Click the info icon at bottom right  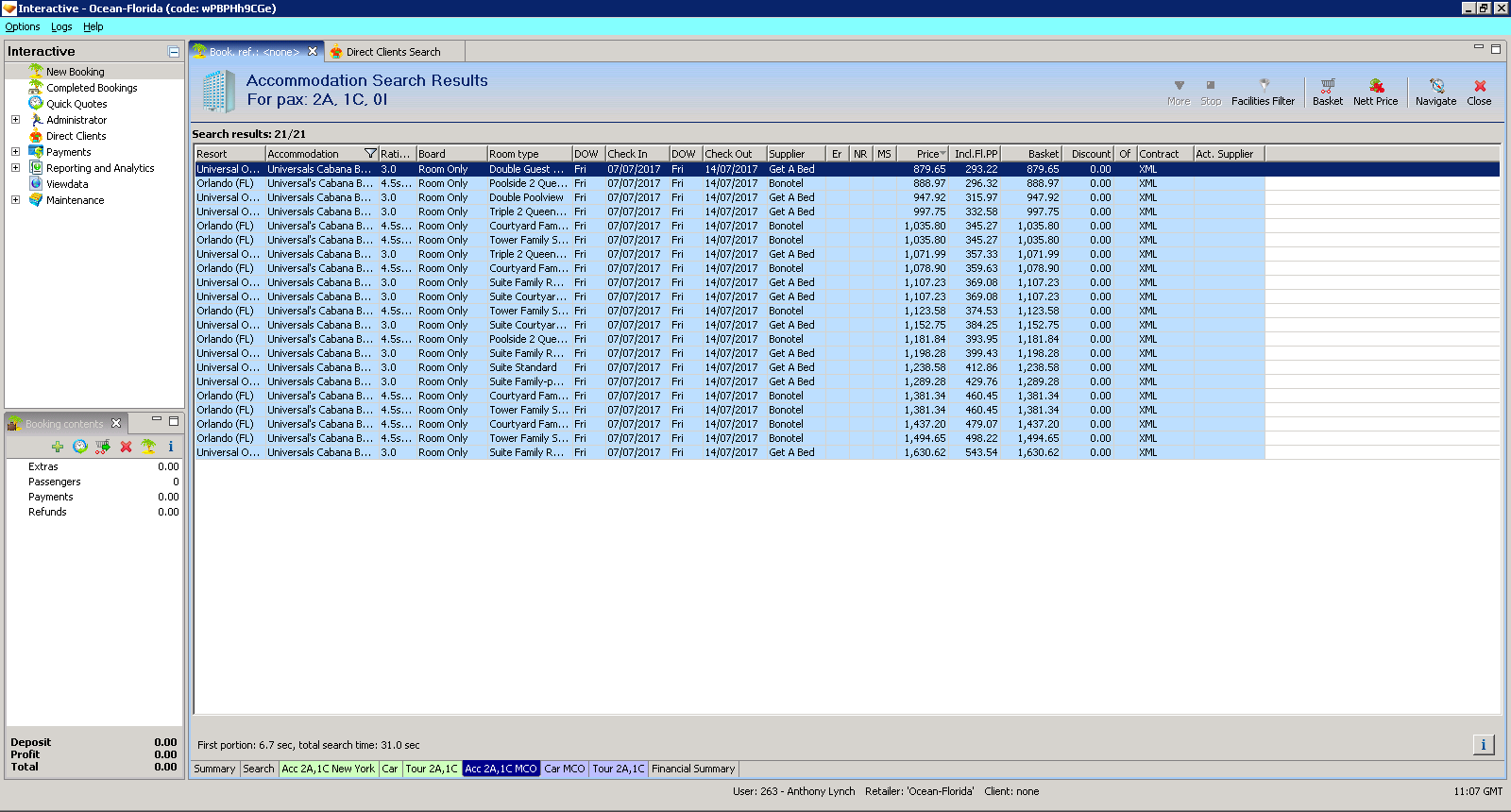1483,745
